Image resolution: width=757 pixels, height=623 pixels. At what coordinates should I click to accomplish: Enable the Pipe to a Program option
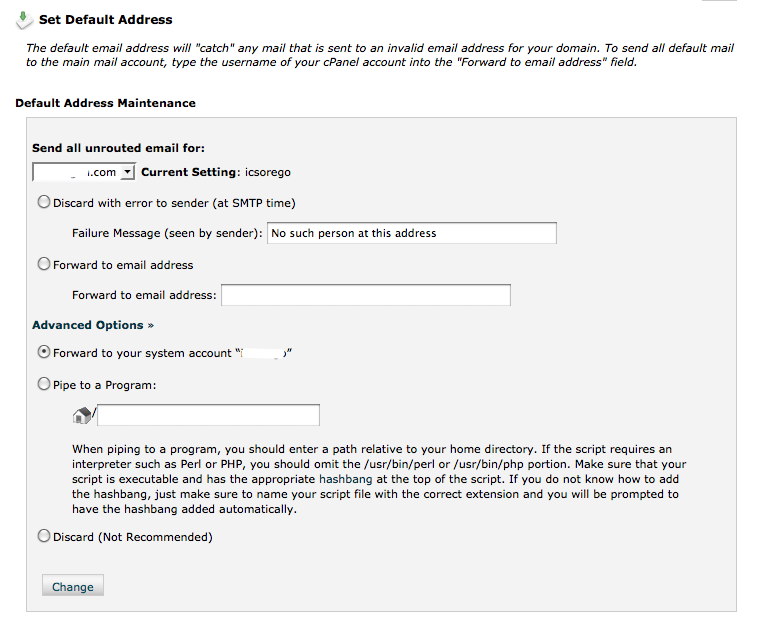(x=43, y=383)
